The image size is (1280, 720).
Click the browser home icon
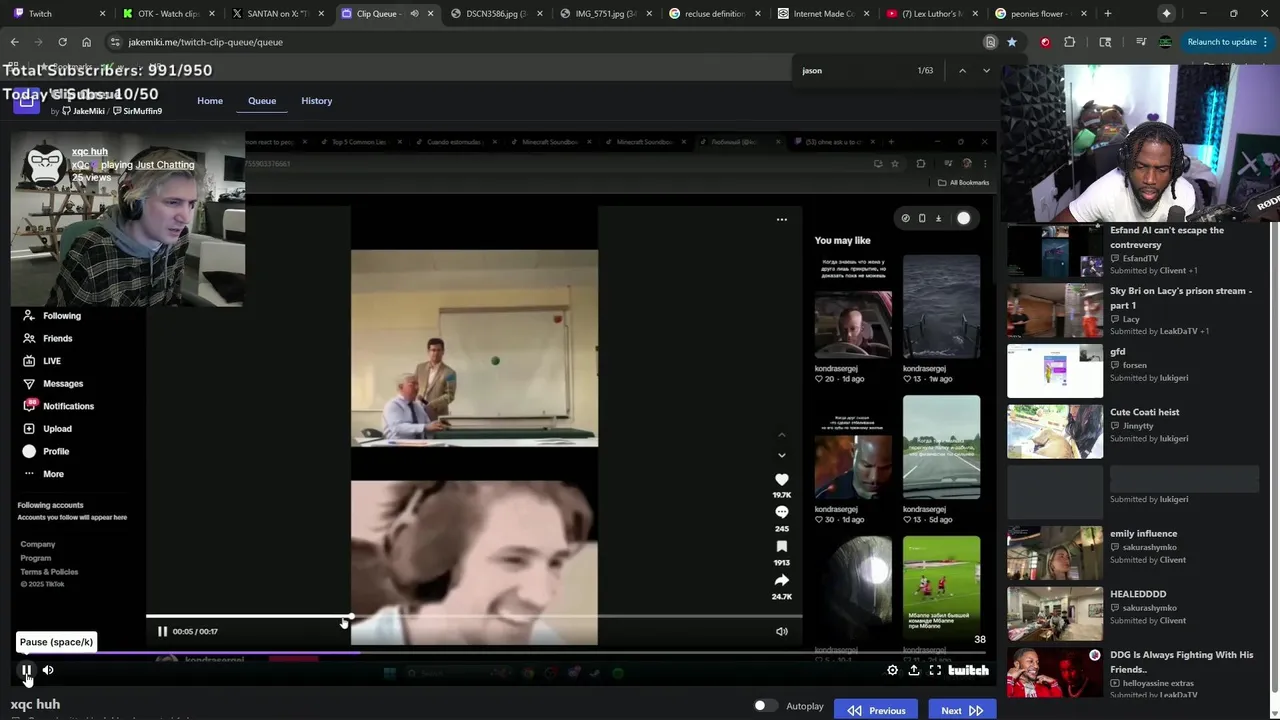86,42
